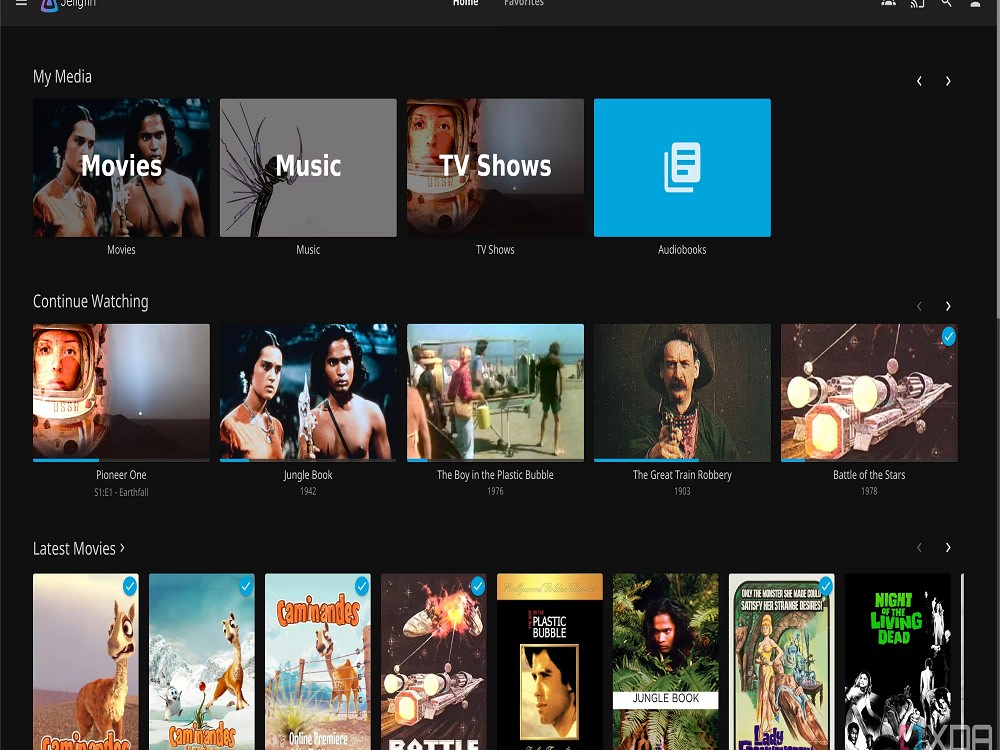Go to previous items in My Media
The width and height of the screenshot is (1000, 750).
[x=919, y=81]
